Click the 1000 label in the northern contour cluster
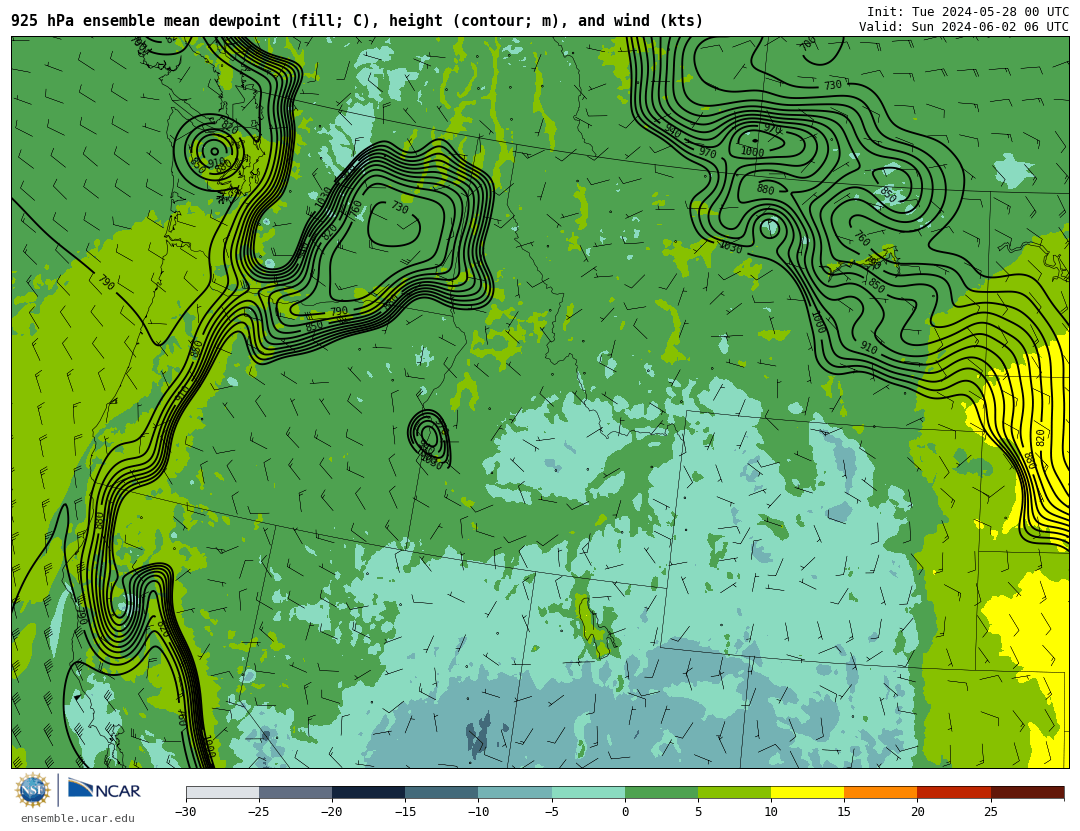The width and height of the screenshot is (1080, 831). pyautogui.click(x=752, y=152)
